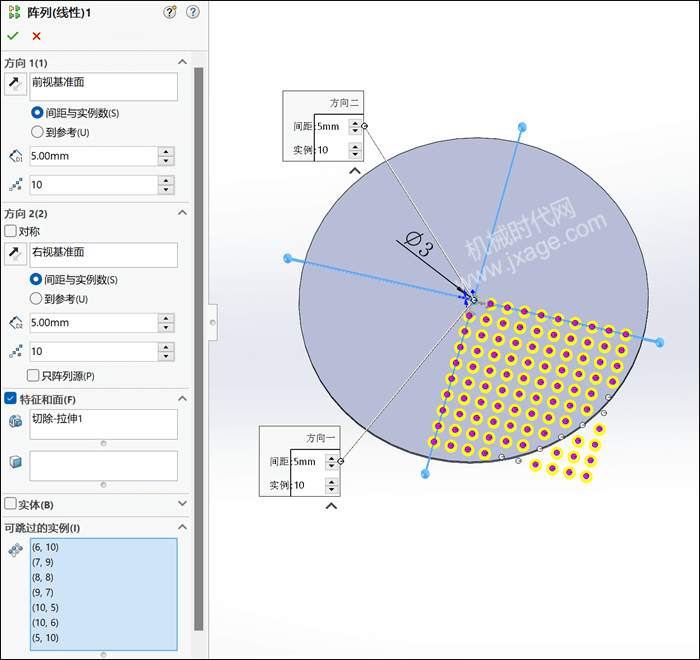700x660 pixels.
Task: Click Direction 2 reference box 右视基准面
Action: 104,255
